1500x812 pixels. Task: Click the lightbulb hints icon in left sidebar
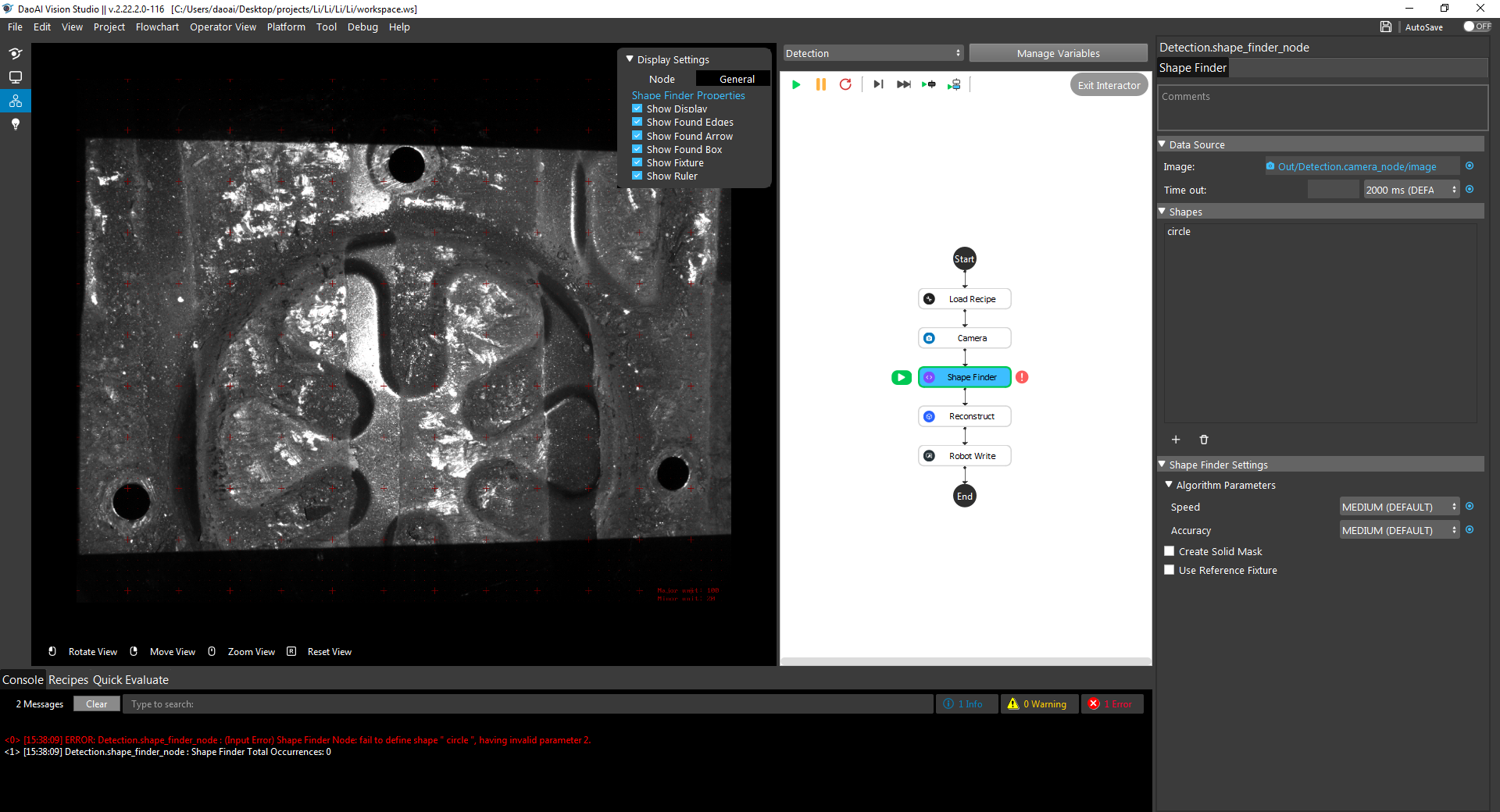pos(16,124)
